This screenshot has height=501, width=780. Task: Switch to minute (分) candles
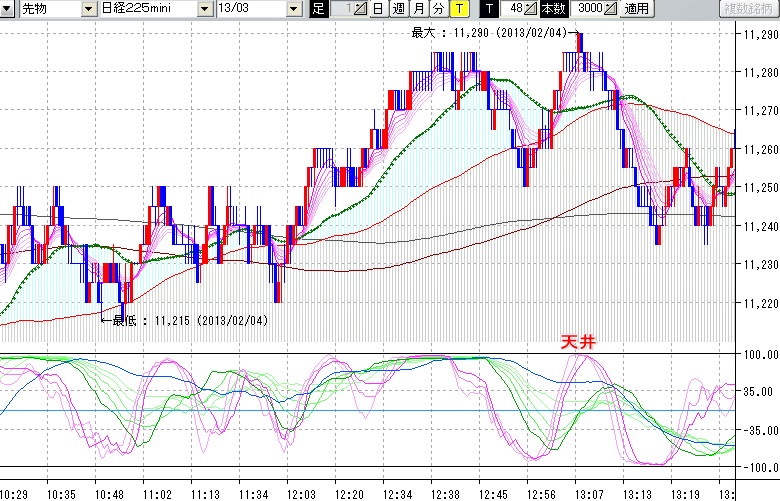[x=439, y=9]
